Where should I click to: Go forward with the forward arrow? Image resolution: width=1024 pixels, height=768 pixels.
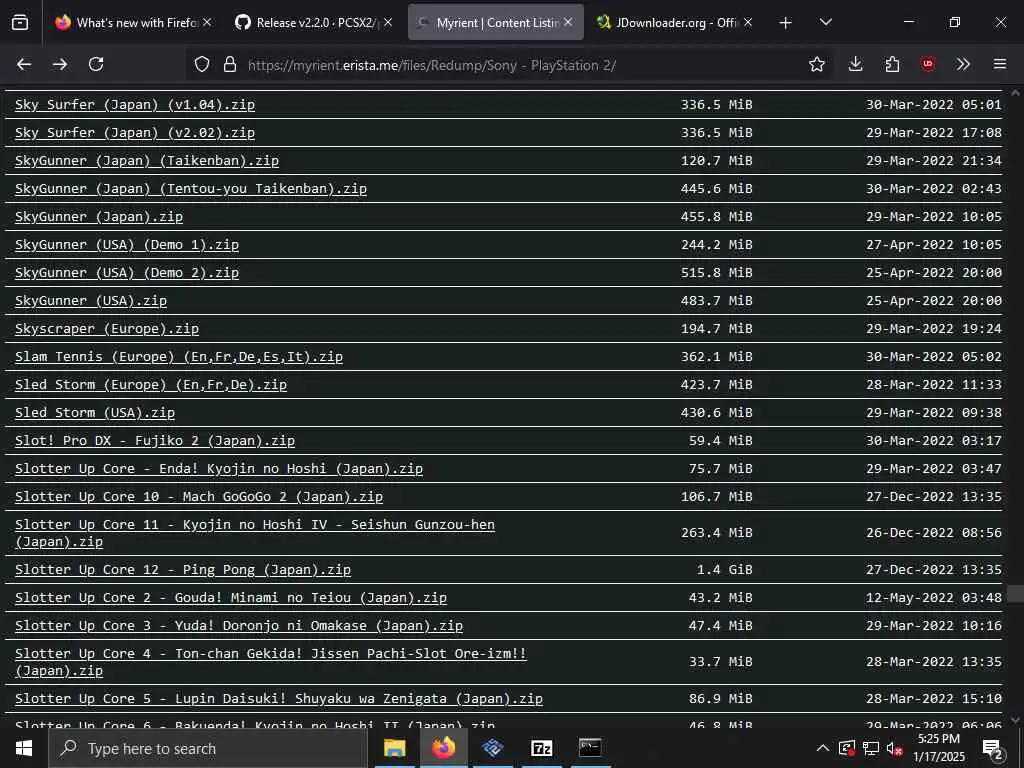[60, 64]
